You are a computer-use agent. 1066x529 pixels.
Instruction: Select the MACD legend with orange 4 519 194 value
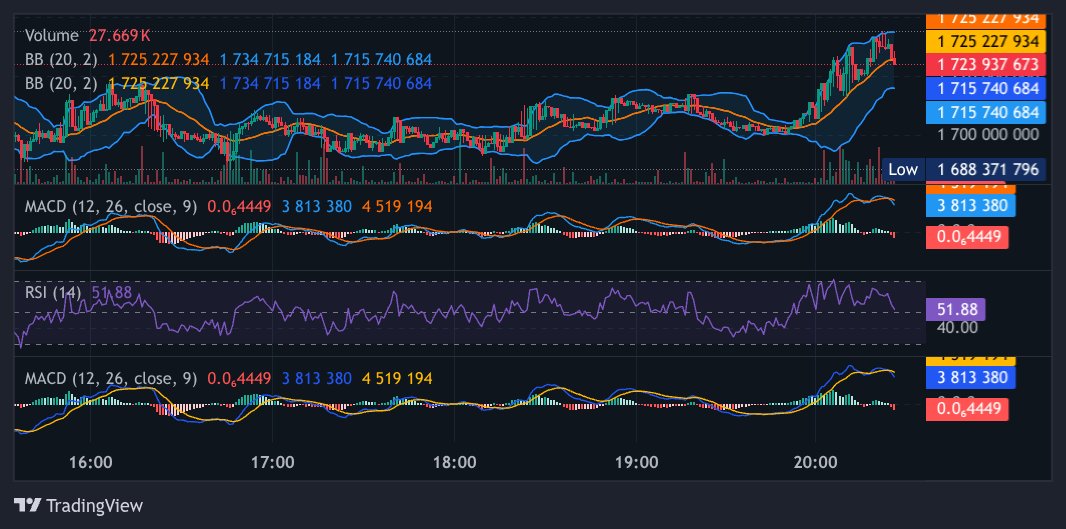[228, 206]
